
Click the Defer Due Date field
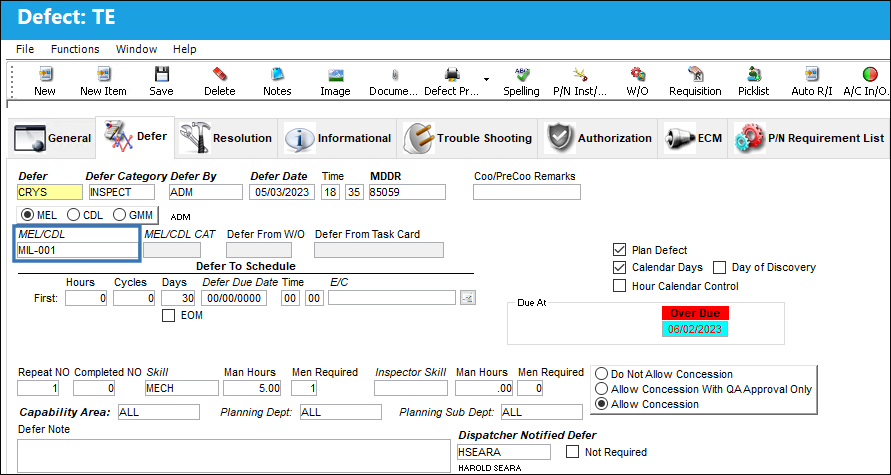click(235, 298)
